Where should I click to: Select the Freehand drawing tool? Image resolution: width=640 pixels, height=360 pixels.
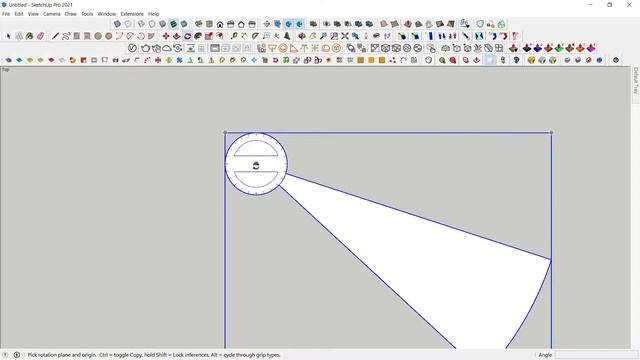coord(66,36)
